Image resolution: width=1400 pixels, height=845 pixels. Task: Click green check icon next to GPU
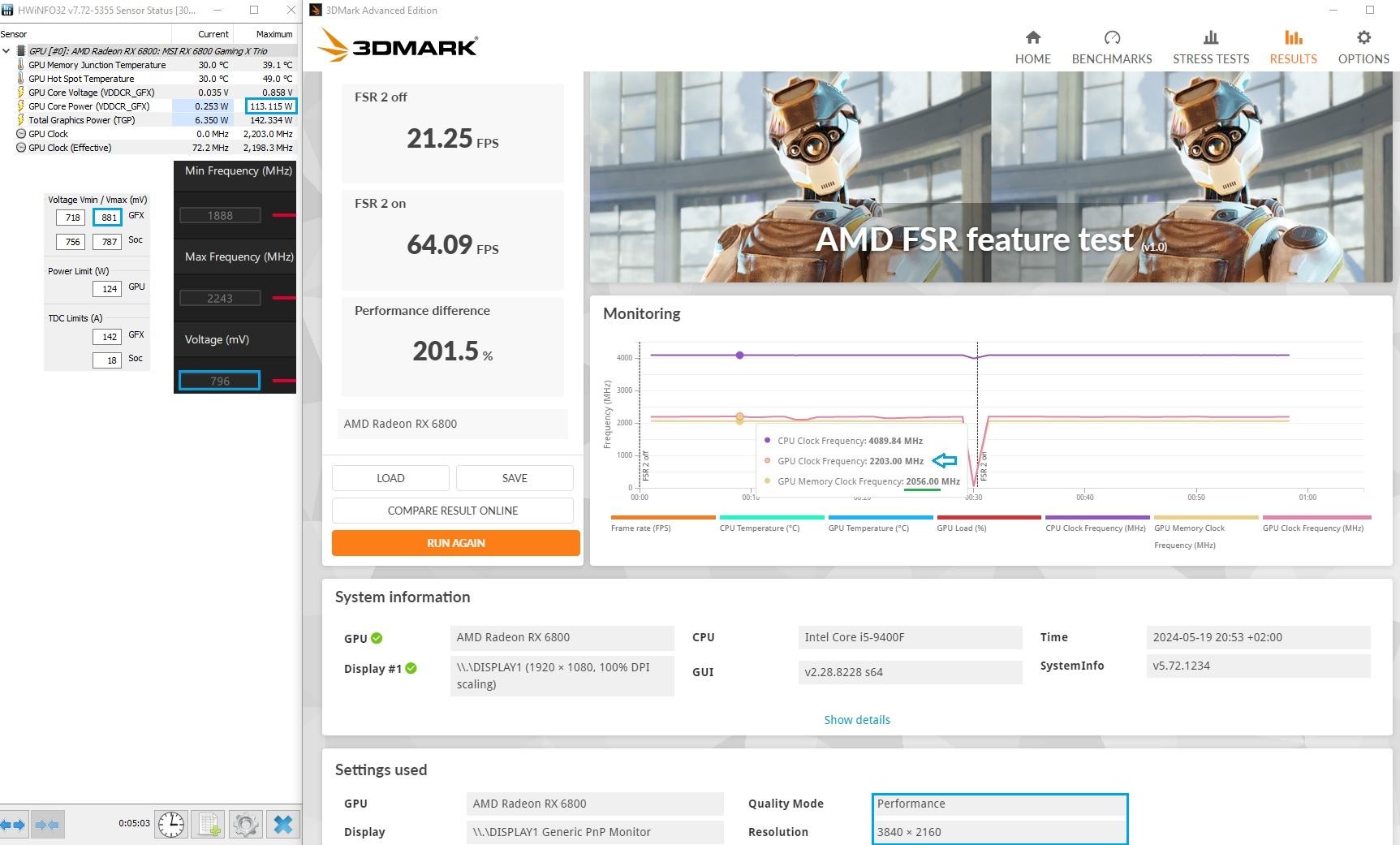pos(377,638)
